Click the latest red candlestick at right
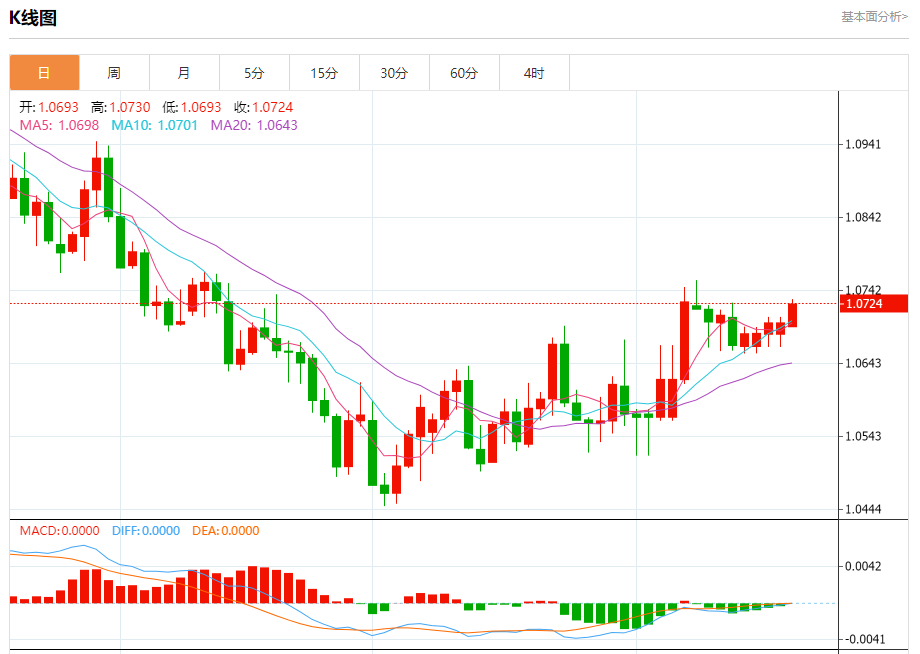Viewport: 920px width, 654px height. tap(792, 315)
